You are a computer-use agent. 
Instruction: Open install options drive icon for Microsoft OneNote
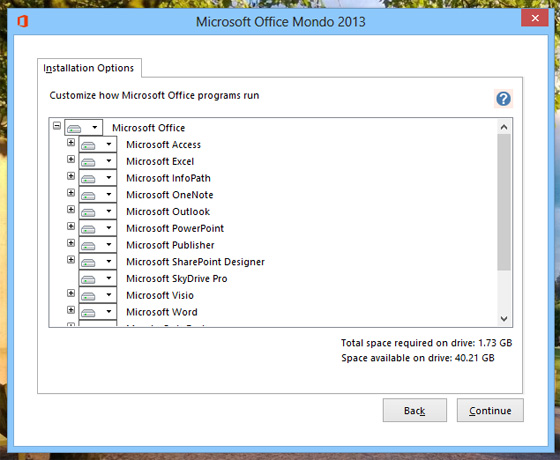88,195
